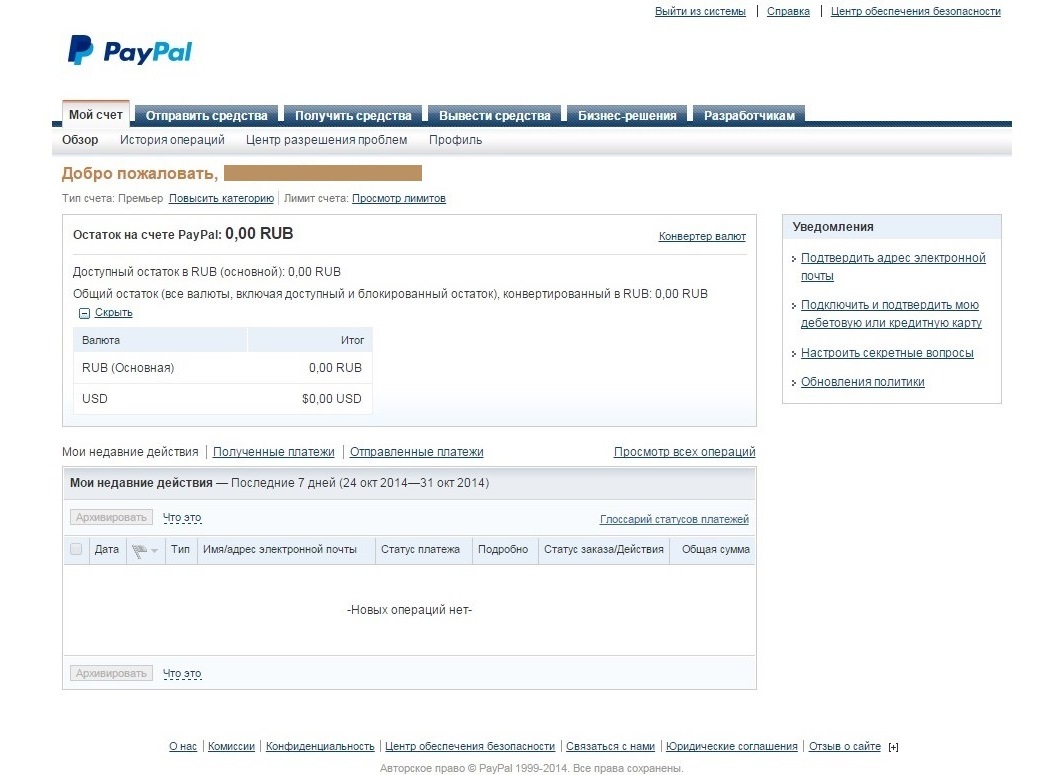Open footer Центр обеспечения безопасности link

click(x=470, y=747)
